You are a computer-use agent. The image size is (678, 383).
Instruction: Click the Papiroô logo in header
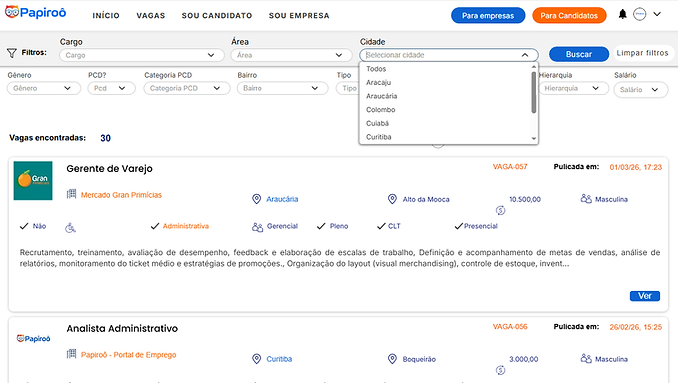[x=35, y=13]
